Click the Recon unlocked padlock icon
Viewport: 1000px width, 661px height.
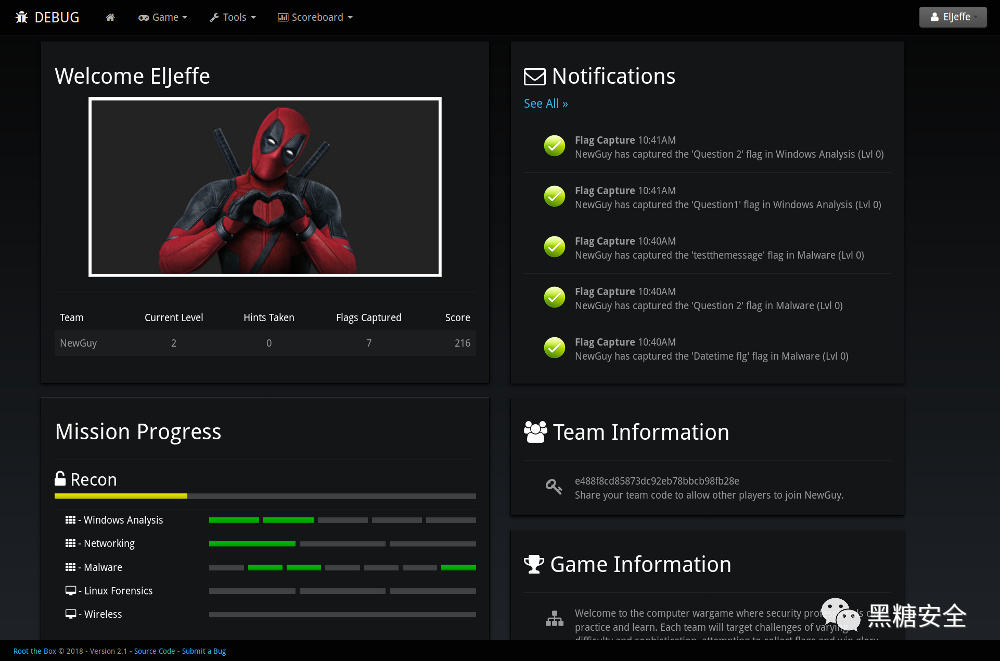[x=61, y=479]
